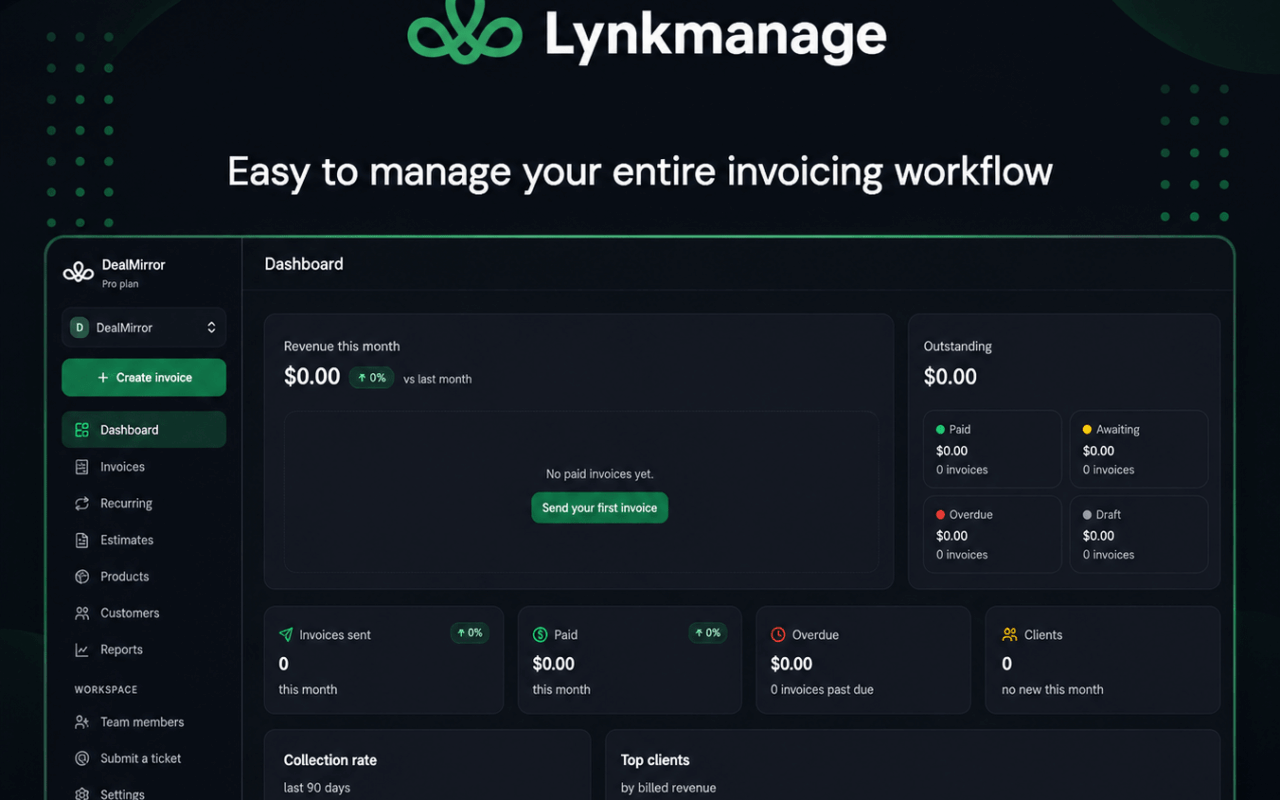The width and height of the screenshot is (1280, 800).
Task: Click the Invoices sidebar icon
Action: pos(82,467)
